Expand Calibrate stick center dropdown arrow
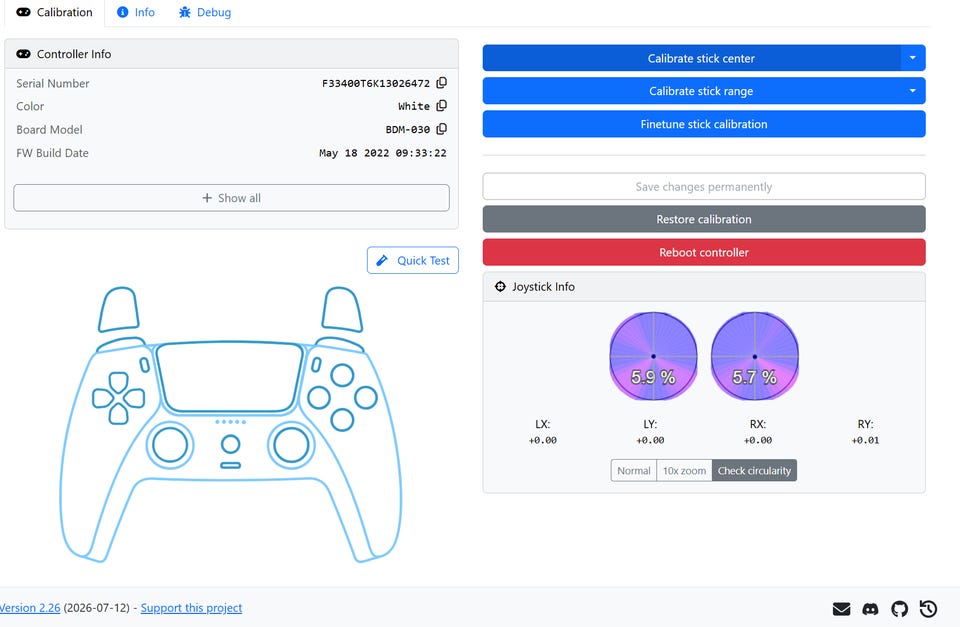The image size is (960, 627). [x=913, y=58]
